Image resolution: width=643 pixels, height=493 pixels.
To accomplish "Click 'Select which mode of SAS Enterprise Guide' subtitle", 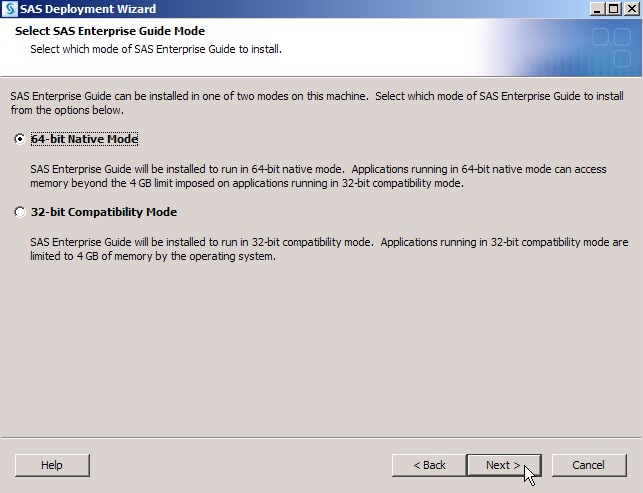I will [x=156, y=49].
